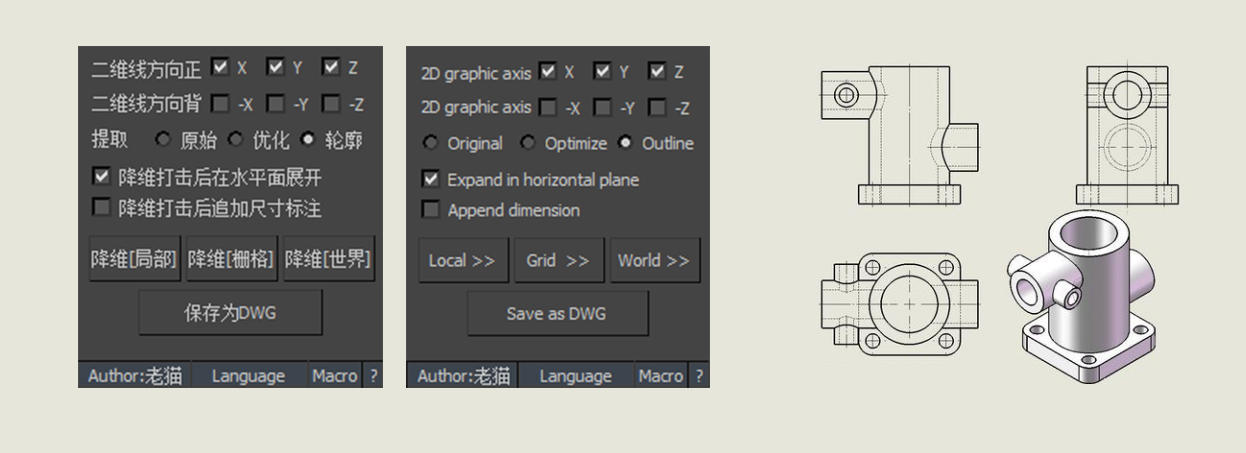1246x453 pixels.
Task: Select the Original radio option
Action: (x=430, y=143)
